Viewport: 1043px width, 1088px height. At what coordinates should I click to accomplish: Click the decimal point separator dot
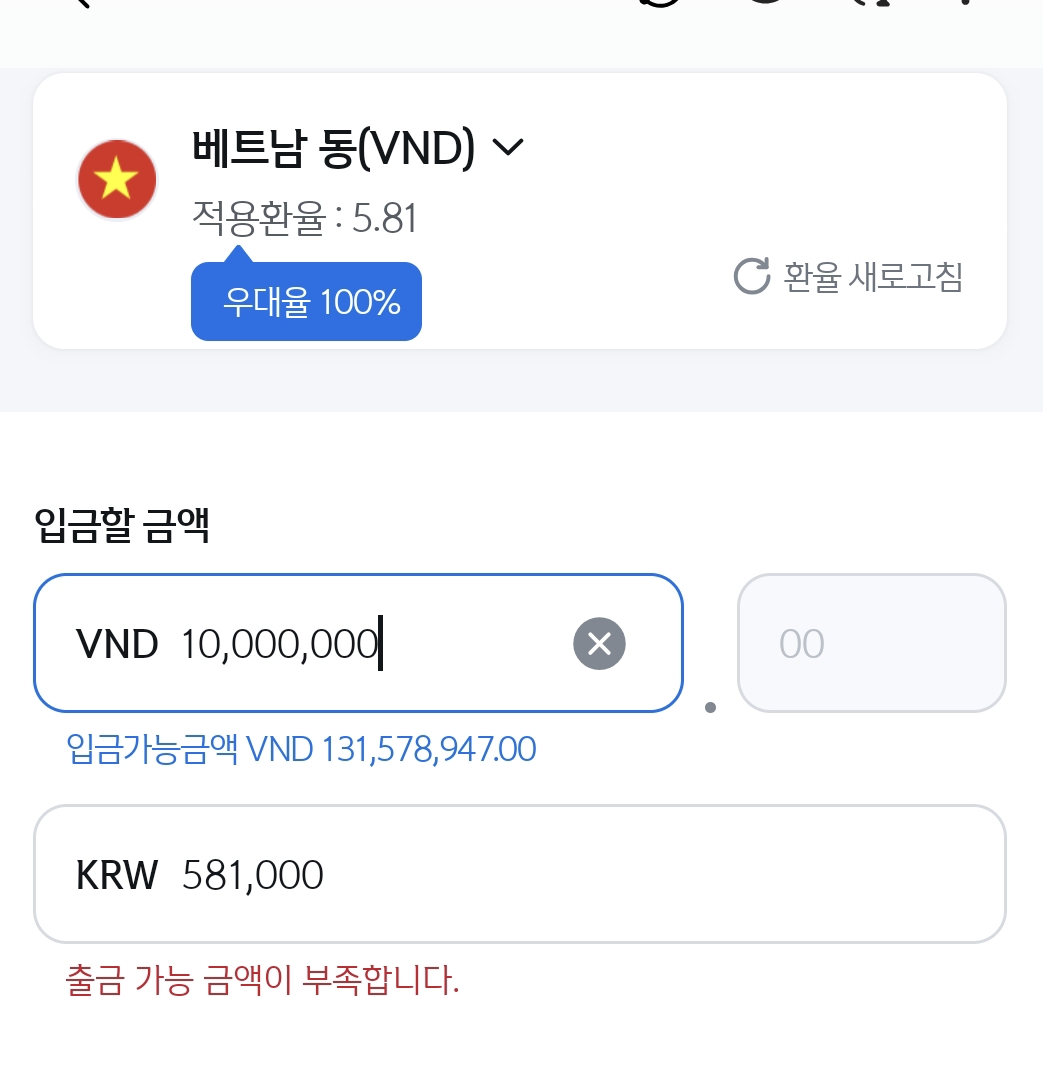710,707
